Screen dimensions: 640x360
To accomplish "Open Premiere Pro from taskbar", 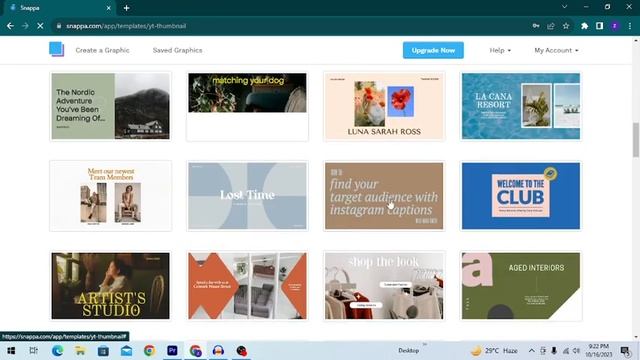I will point(172,351).
